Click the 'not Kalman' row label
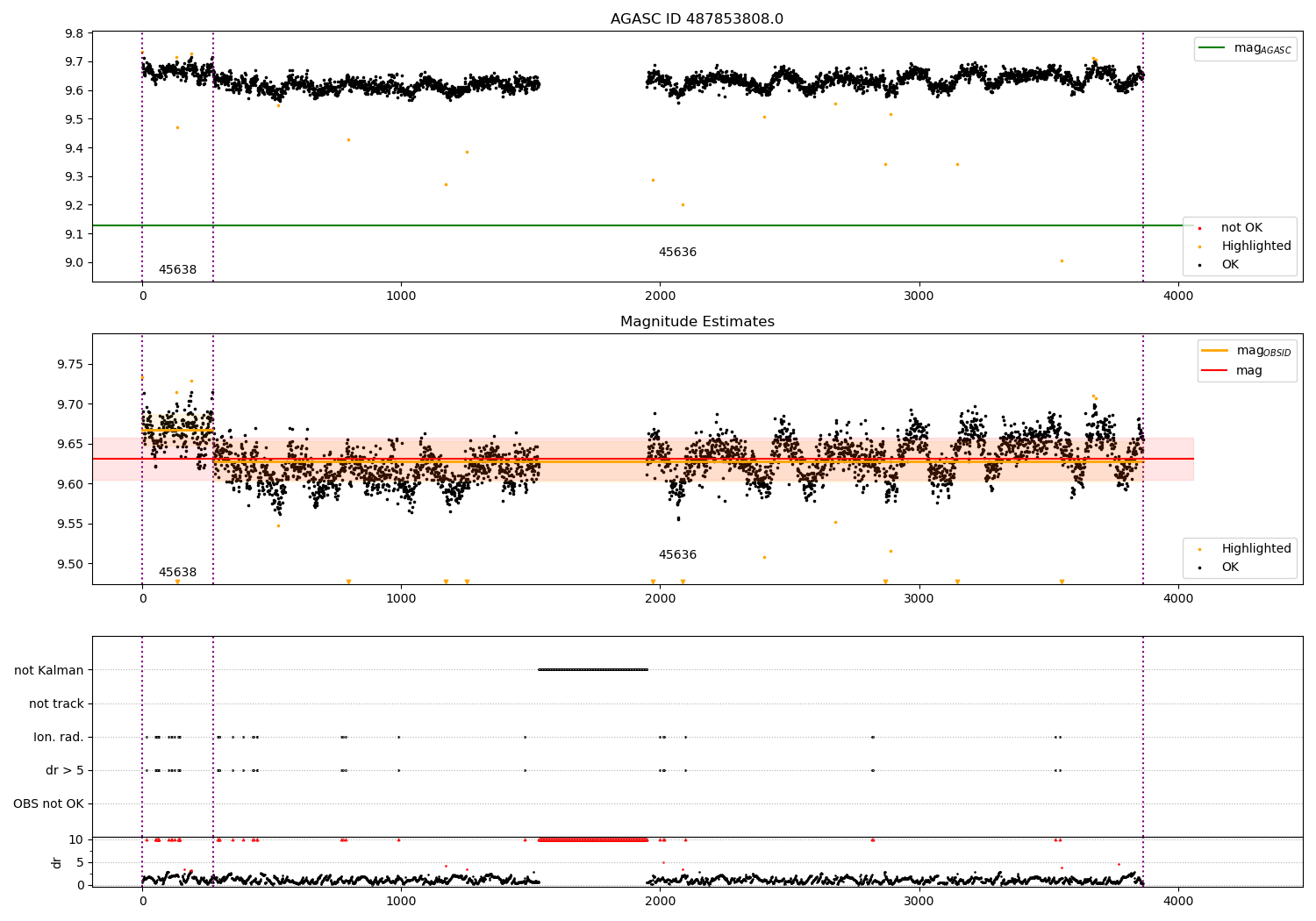1316x921 pixels. pos(49,670)
